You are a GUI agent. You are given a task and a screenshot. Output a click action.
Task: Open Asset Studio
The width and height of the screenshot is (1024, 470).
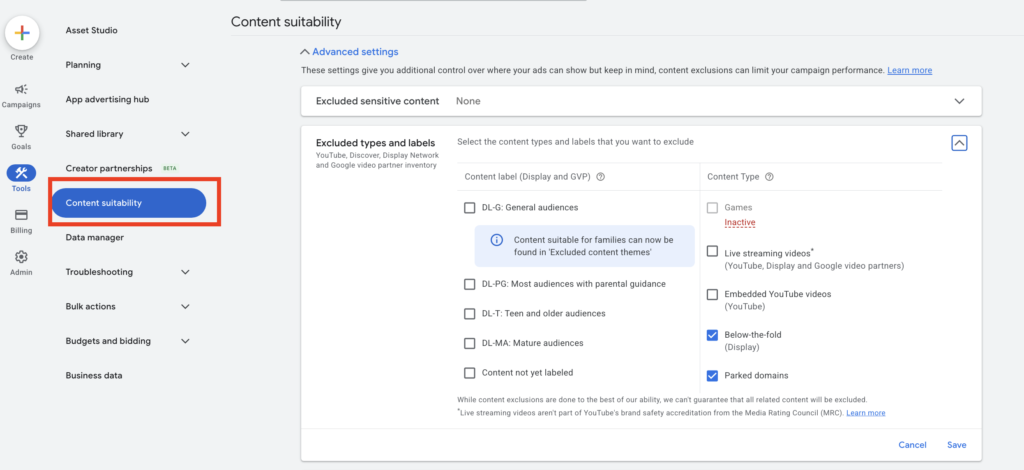(91, 31)
